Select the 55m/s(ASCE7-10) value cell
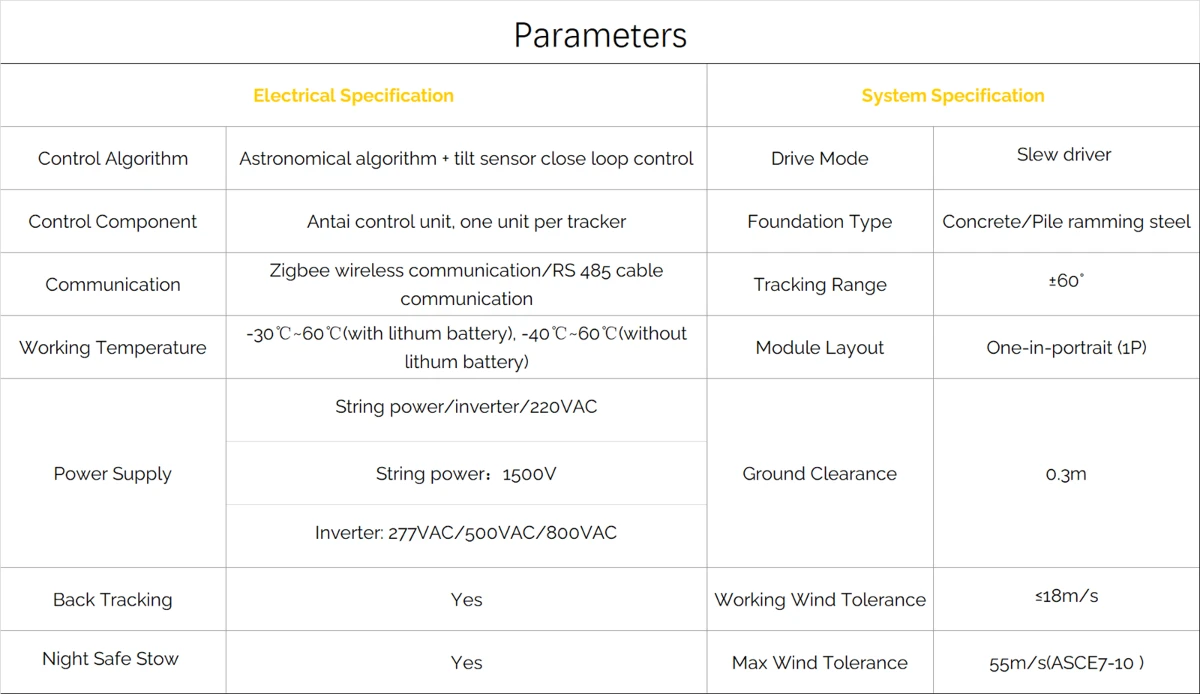The image size is (1200, 694). [x=1066, y=662]
